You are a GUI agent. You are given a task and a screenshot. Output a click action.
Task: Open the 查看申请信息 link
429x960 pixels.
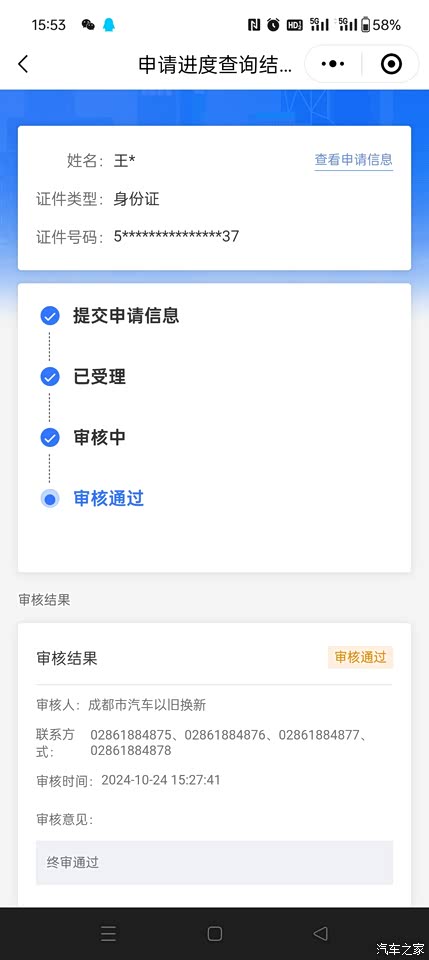[x=354, y=160]
